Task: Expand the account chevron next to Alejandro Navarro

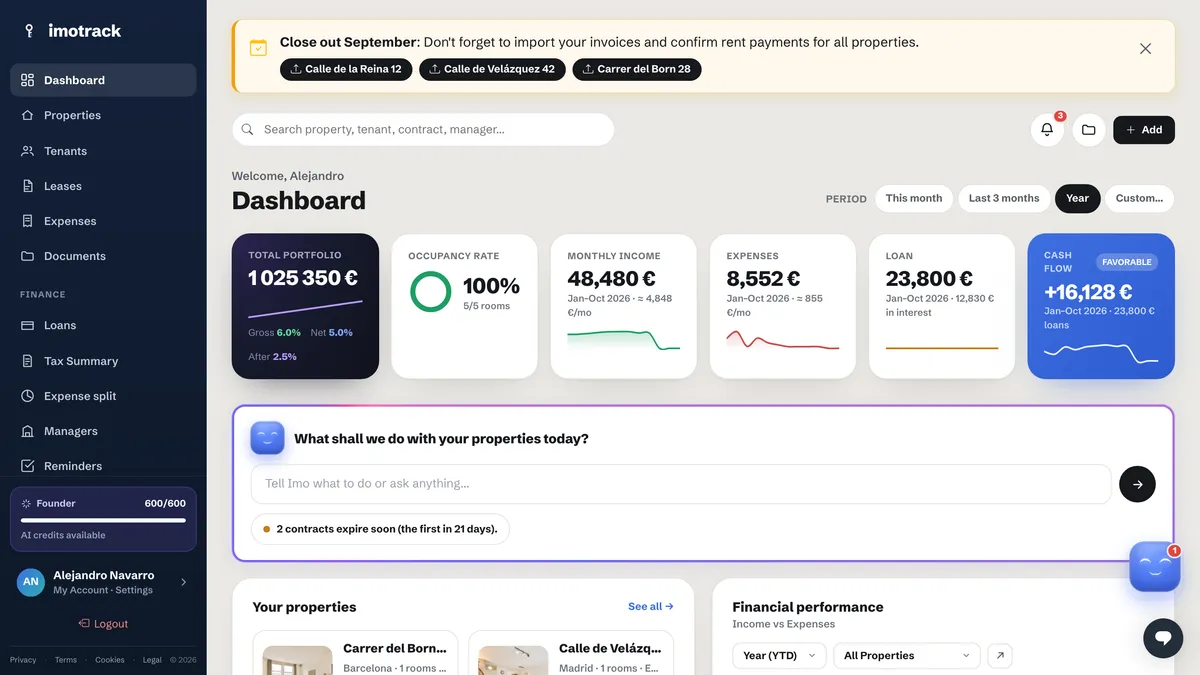Action: point(183,582)
